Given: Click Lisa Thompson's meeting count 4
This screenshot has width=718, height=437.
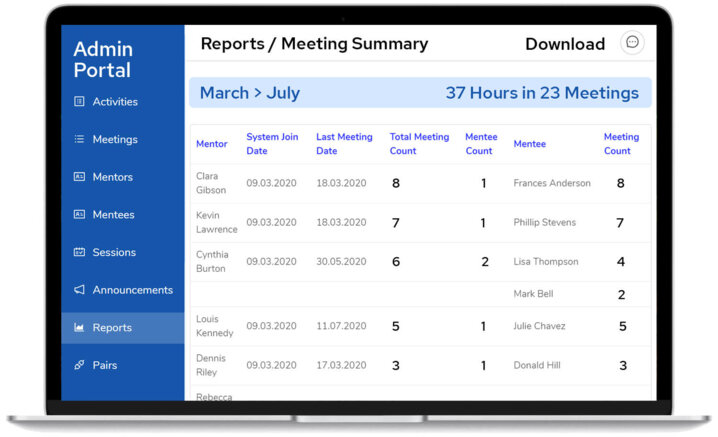Looking at the screenshot, I should pyautogui.click(x=621, y=262).
